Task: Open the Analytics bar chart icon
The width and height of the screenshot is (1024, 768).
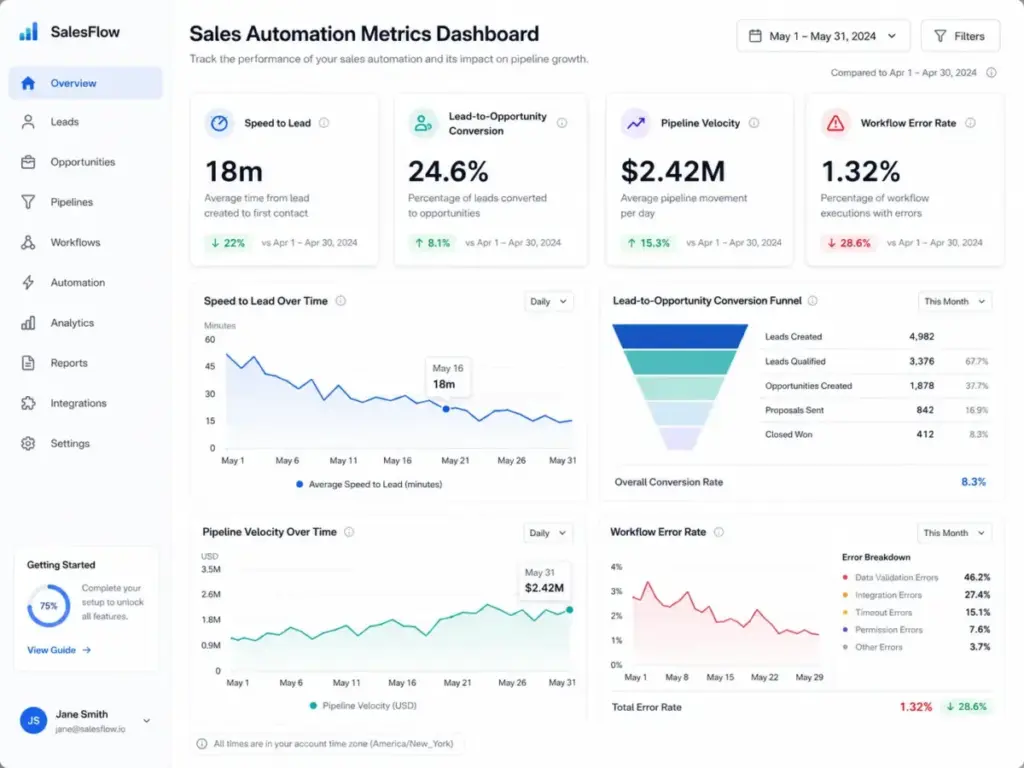Action: click(28, 323)
